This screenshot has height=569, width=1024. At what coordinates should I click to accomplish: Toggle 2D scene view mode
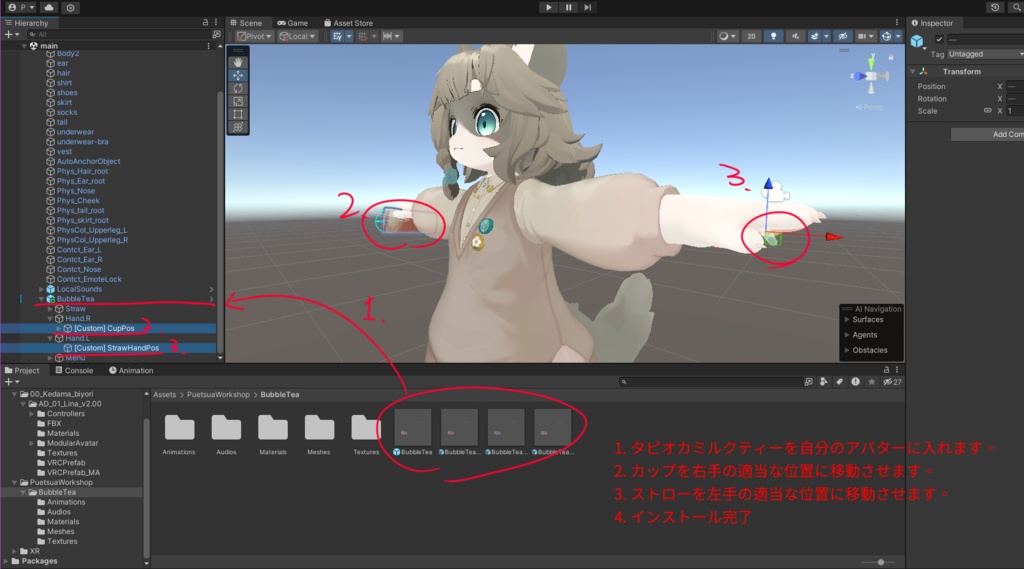click(751, 36)
